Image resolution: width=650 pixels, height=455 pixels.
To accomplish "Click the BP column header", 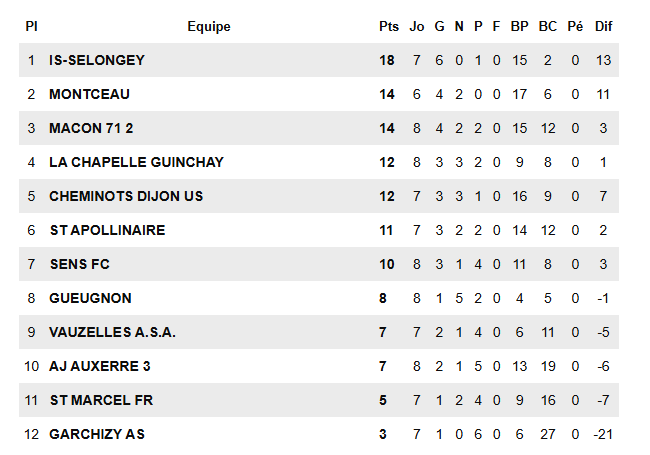I will [519, 26].
